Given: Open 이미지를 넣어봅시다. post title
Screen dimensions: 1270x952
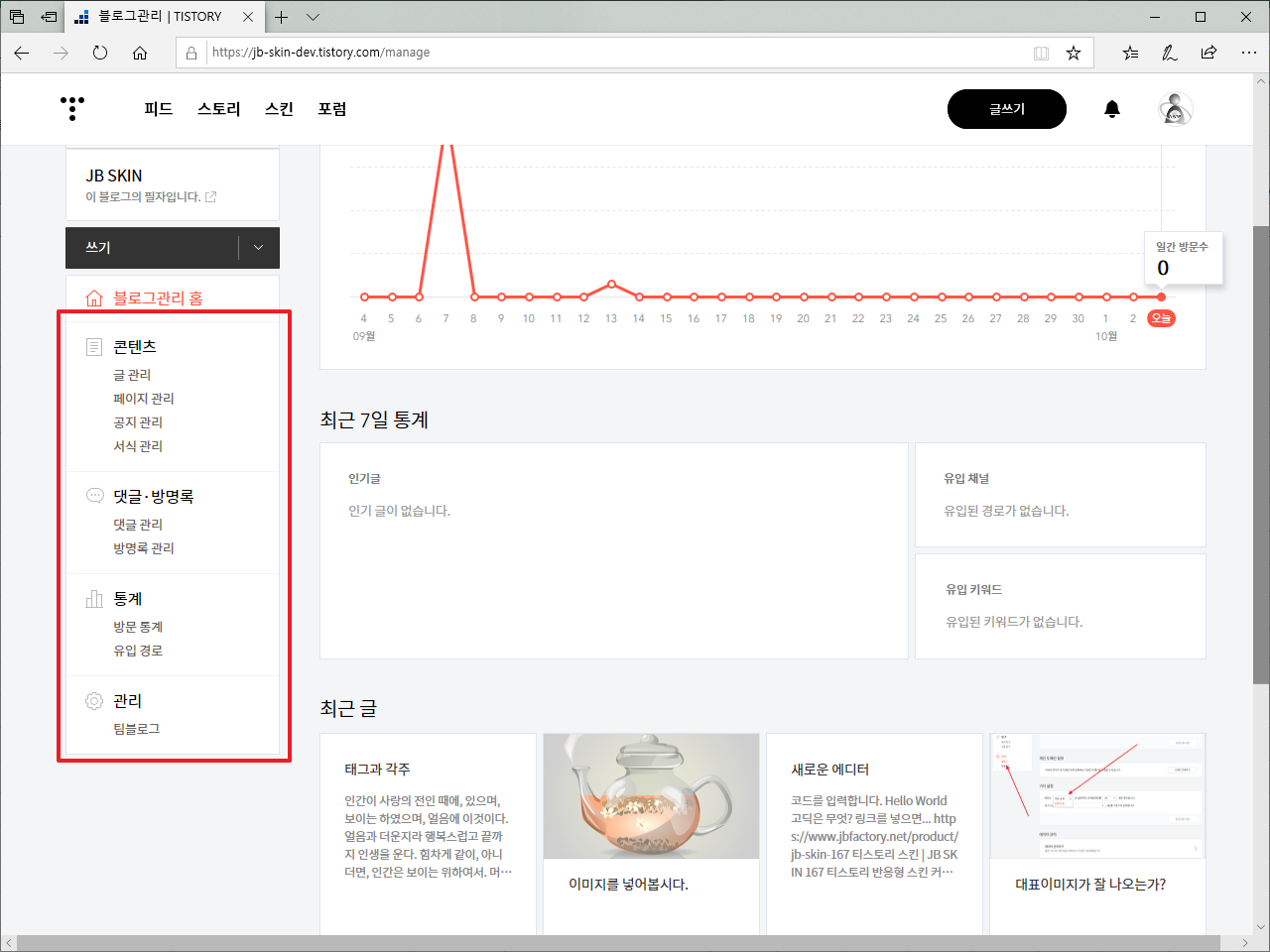Looking at the screenshot, I should pyautogui.click(x=628, y=885).
